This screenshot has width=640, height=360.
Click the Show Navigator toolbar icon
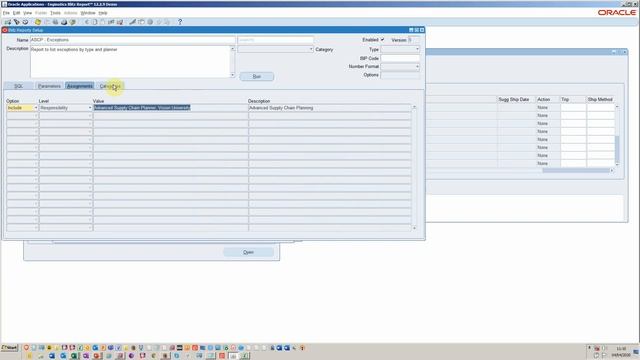(x=25, y=22)
